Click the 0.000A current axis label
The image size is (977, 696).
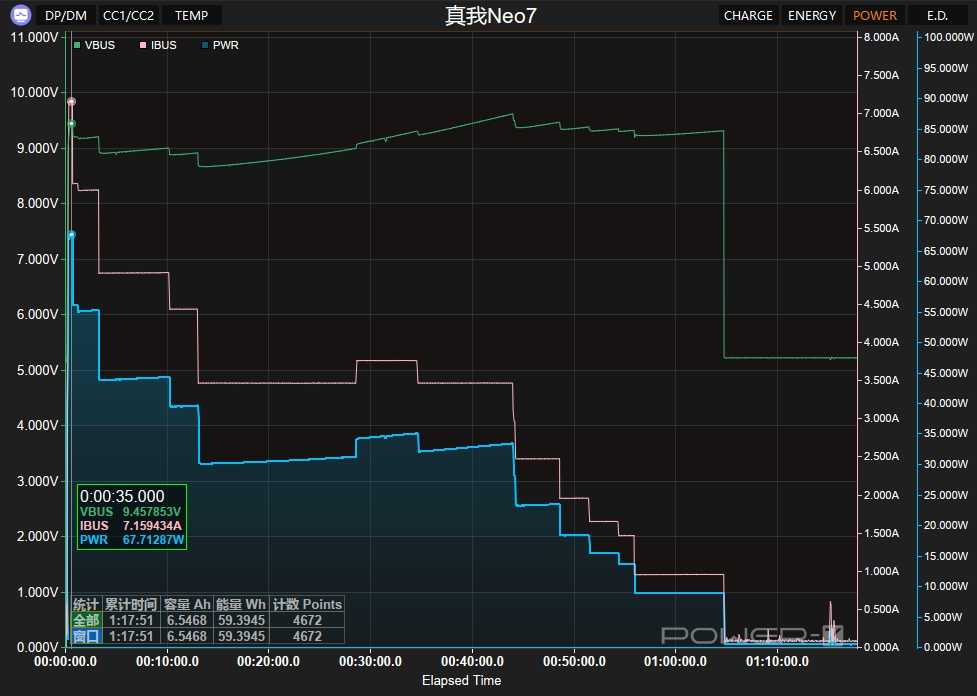tap(881, 647)
